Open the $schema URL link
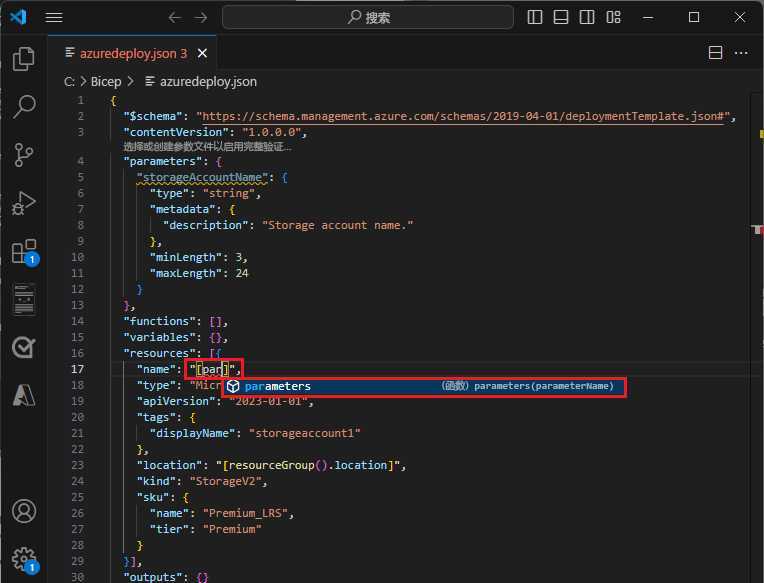764x583 pixels. pos(462,116)
